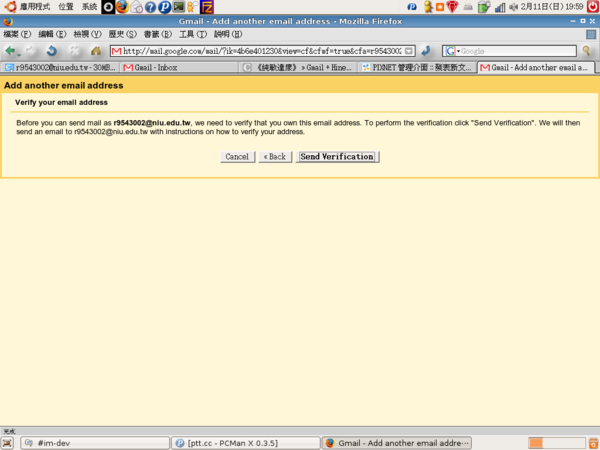Launch the mail envelope panel launcher
Screen dimensions: 600x450
click(136, 7)
